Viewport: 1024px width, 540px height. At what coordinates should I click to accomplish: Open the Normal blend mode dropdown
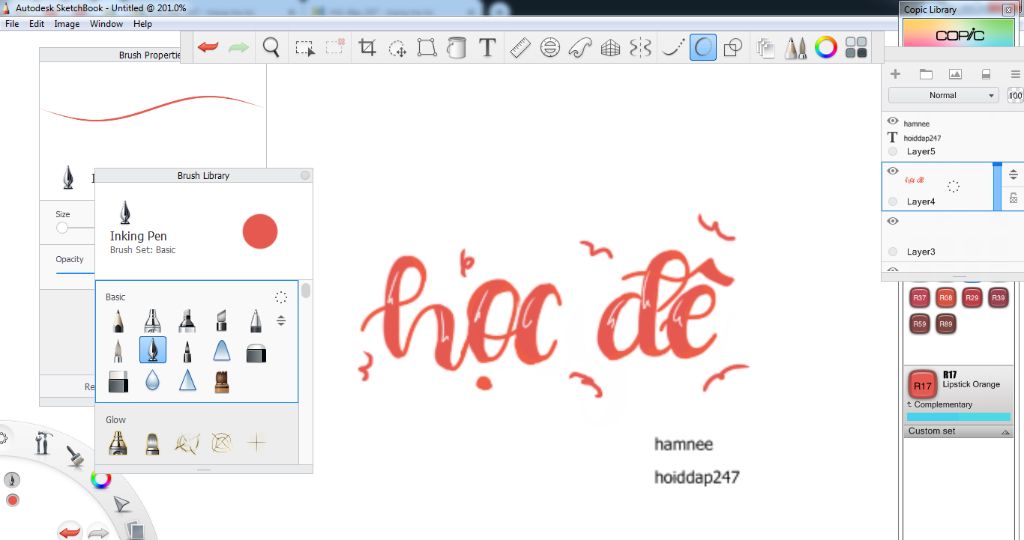point(943,95)
